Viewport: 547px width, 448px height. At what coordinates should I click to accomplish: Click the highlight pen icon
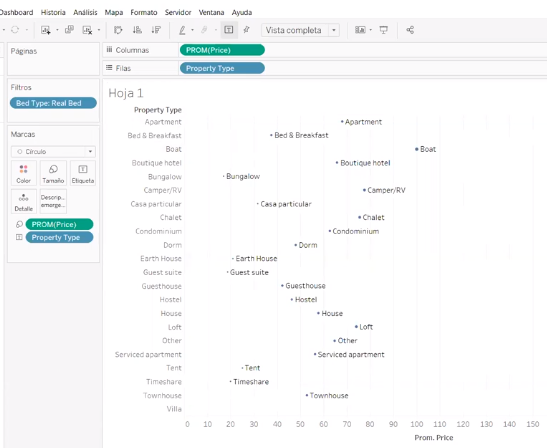click(x=182, y=30)
